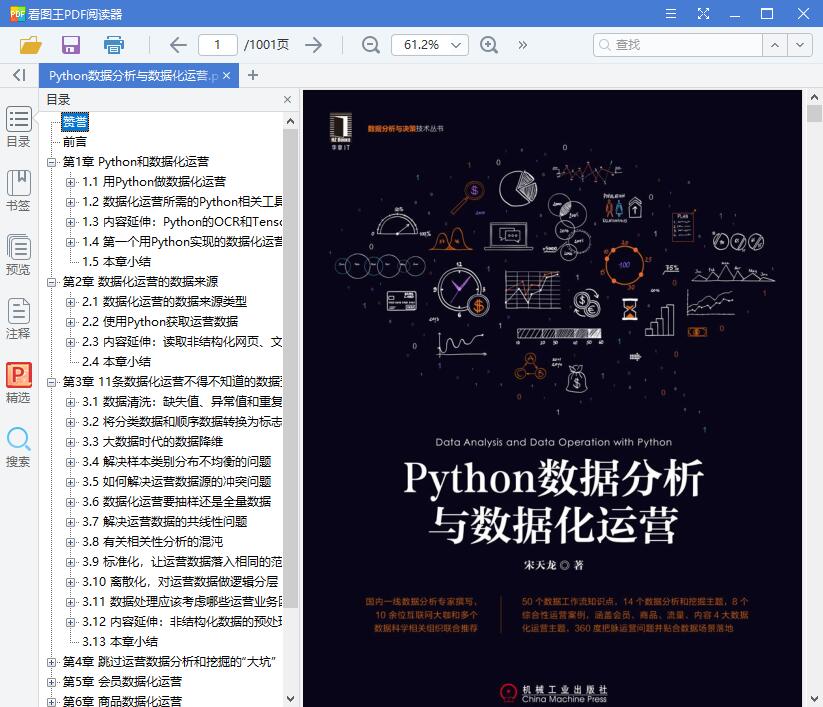Collapse the 第3章 chapter tree node
The image size is (823, 707).
click(x=51, y=382)
